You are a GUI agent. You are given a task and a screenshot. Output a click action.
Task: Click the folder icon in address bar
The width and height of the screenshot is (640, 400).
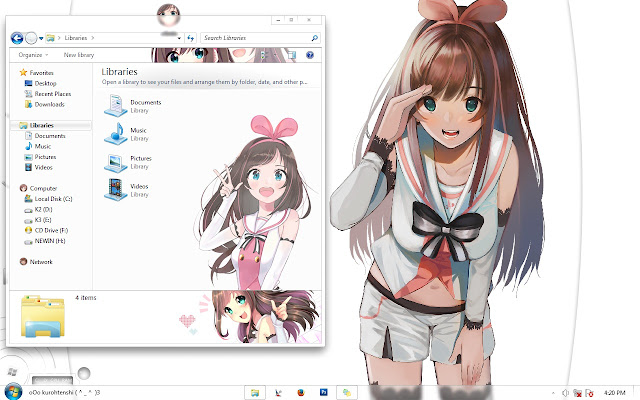50,38
